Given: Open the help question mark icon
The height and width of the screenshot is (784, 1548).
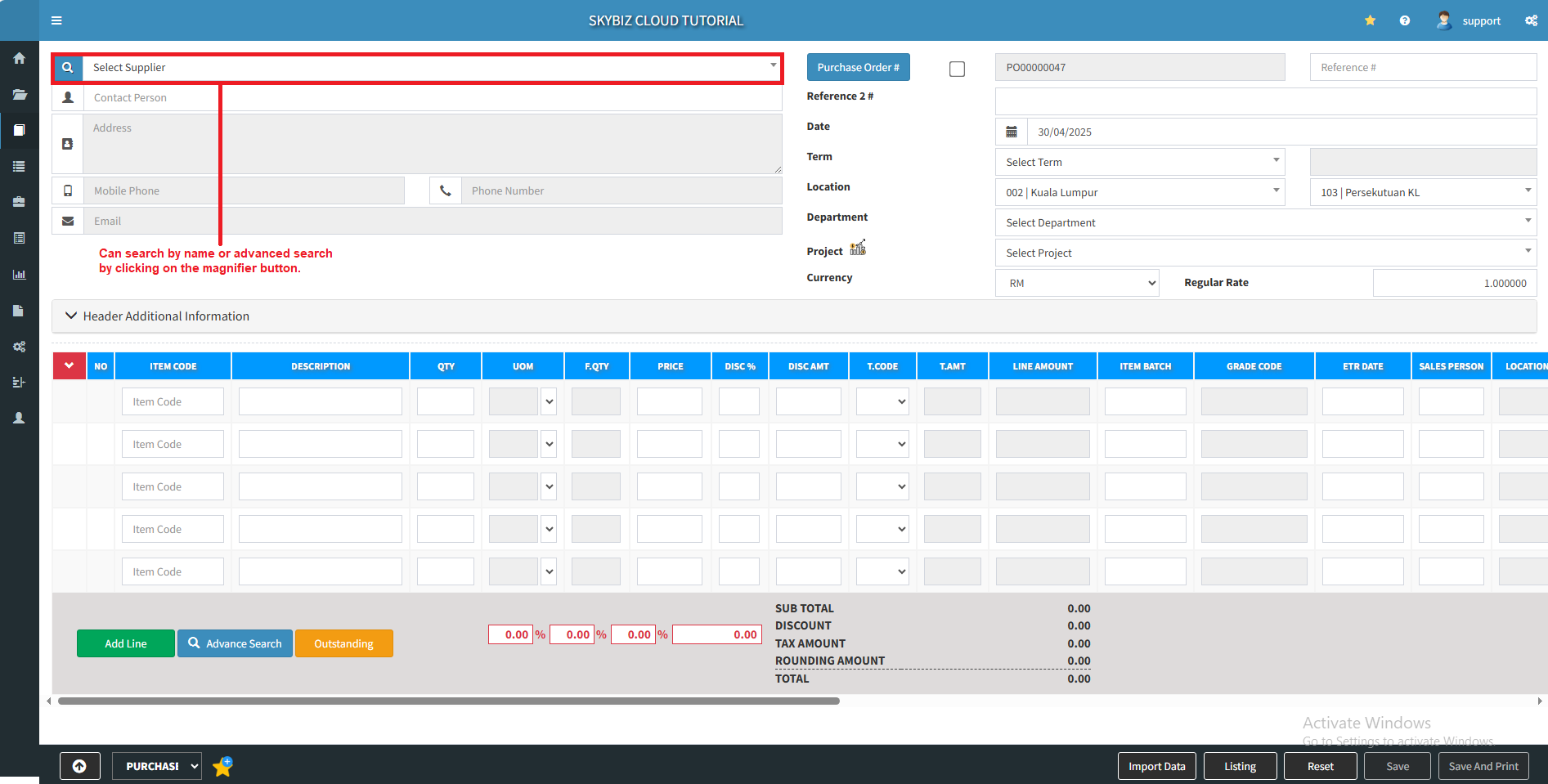Looking at the screenshot, I should point(1404,20).
